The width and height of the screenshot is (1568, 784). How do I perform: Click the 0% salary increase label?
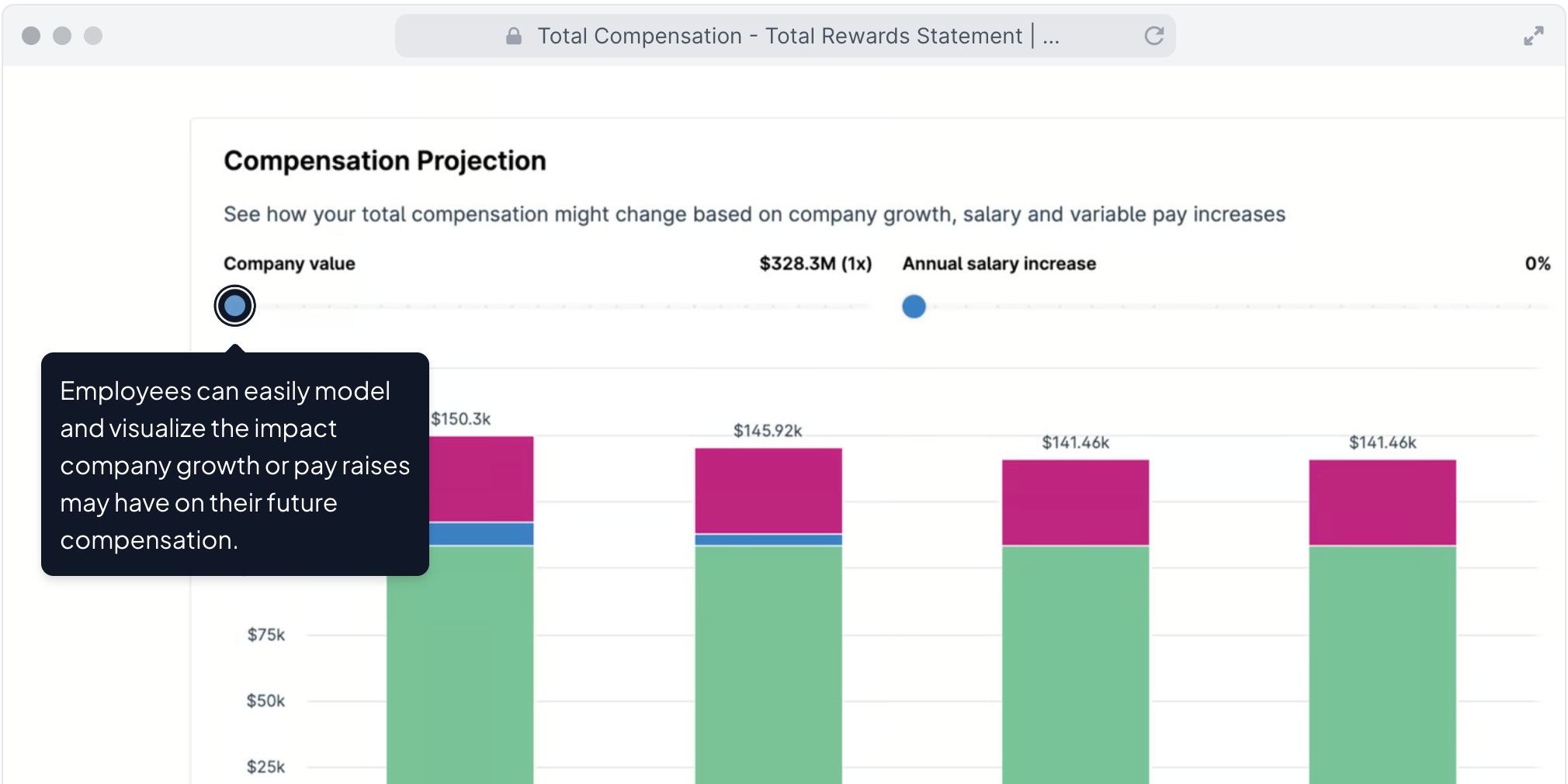coord(1538,263)
